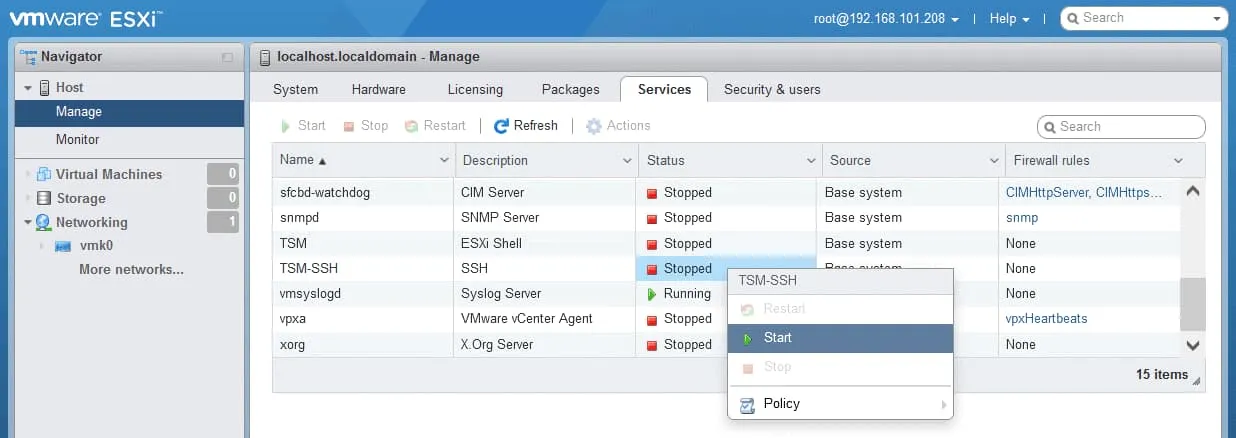
Task: Choose Start in the TSM-SSH context menu
Action: (777, 338)
